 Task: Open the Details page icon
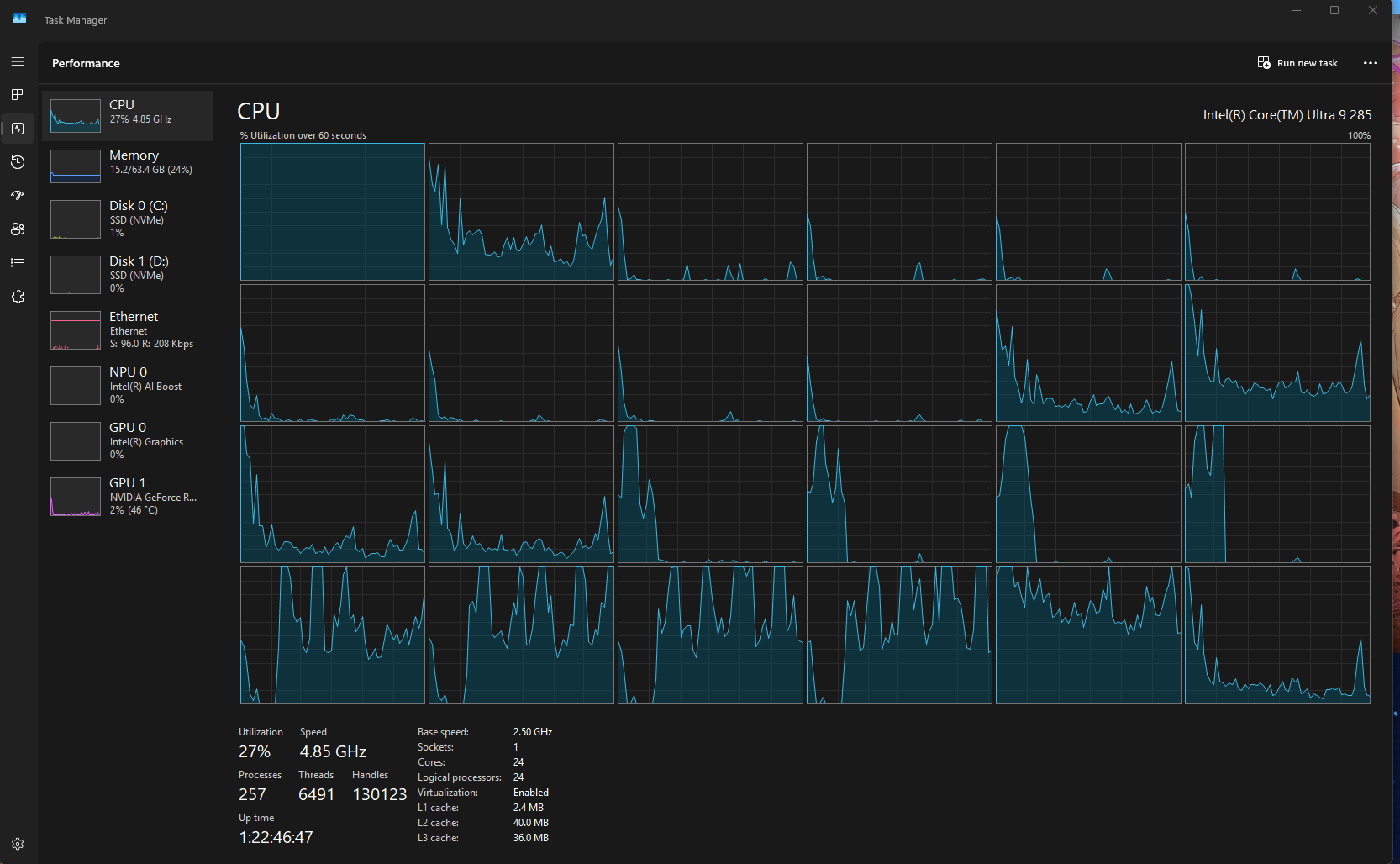point(18,263)
